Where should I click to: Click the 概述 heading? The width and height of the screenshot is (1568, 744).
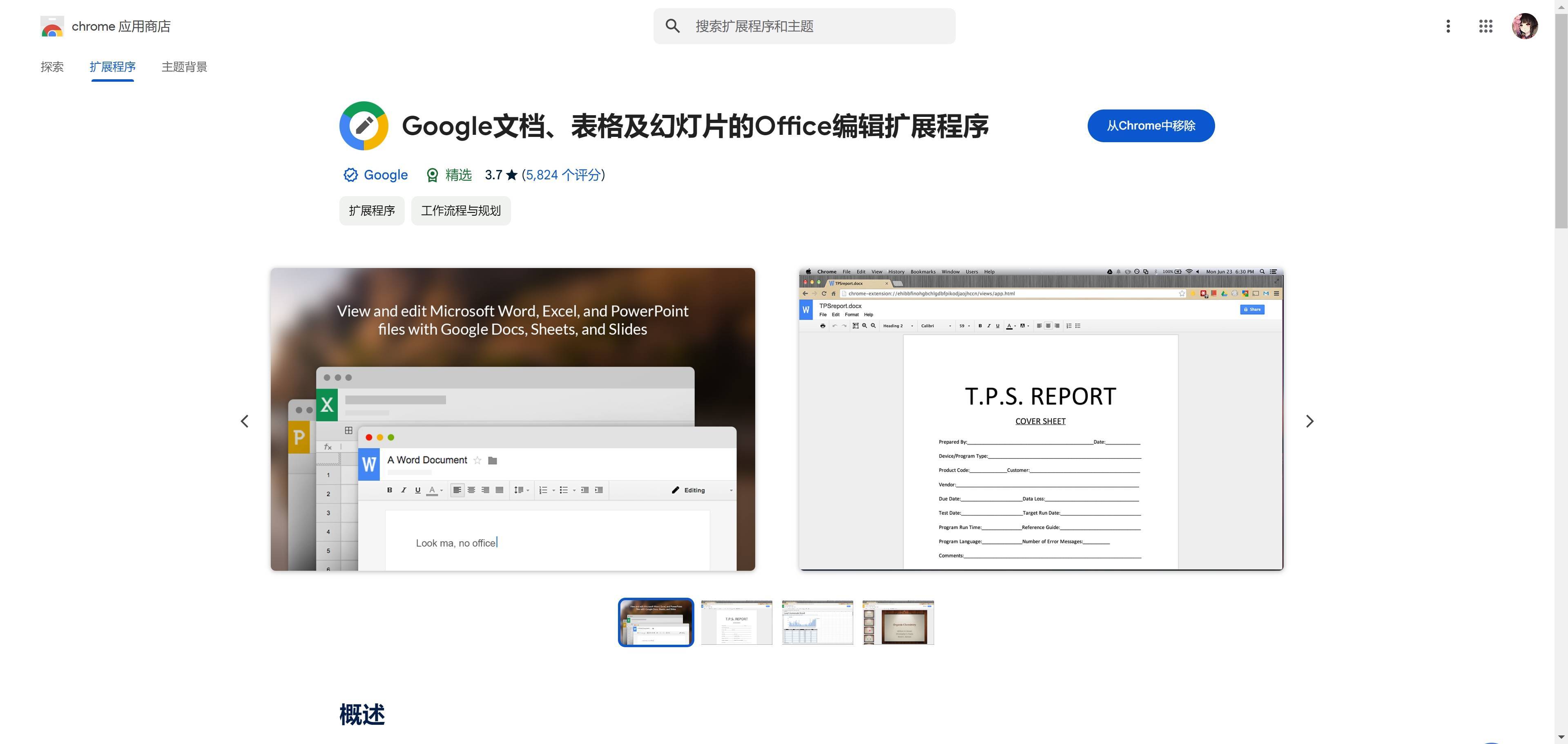(x=362, y=715)
